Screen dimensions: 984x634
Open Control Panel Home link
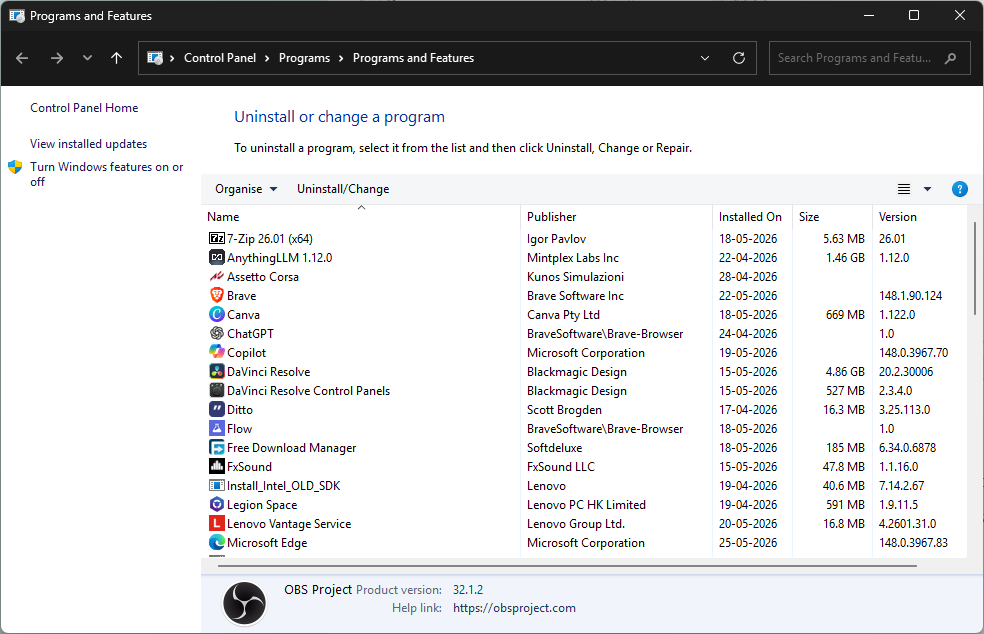84,108
